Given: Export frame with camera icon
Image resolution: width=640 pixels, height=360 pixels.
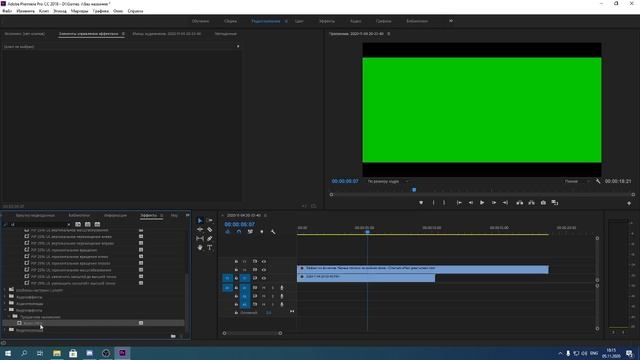Looking at the screenshot, I should [x=543, y=202].
